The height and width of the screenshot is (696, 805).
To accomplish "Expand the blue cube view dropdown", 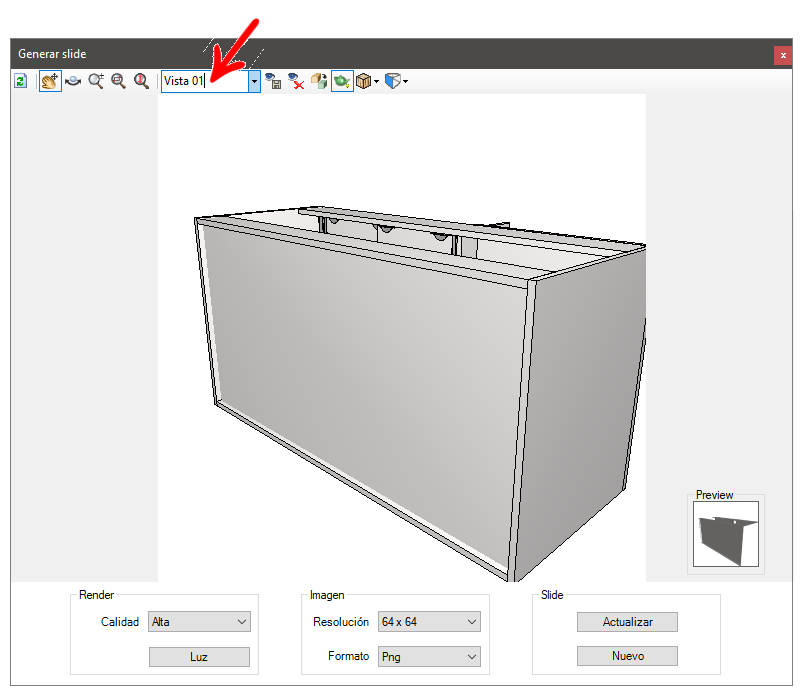I will point(405,82).
